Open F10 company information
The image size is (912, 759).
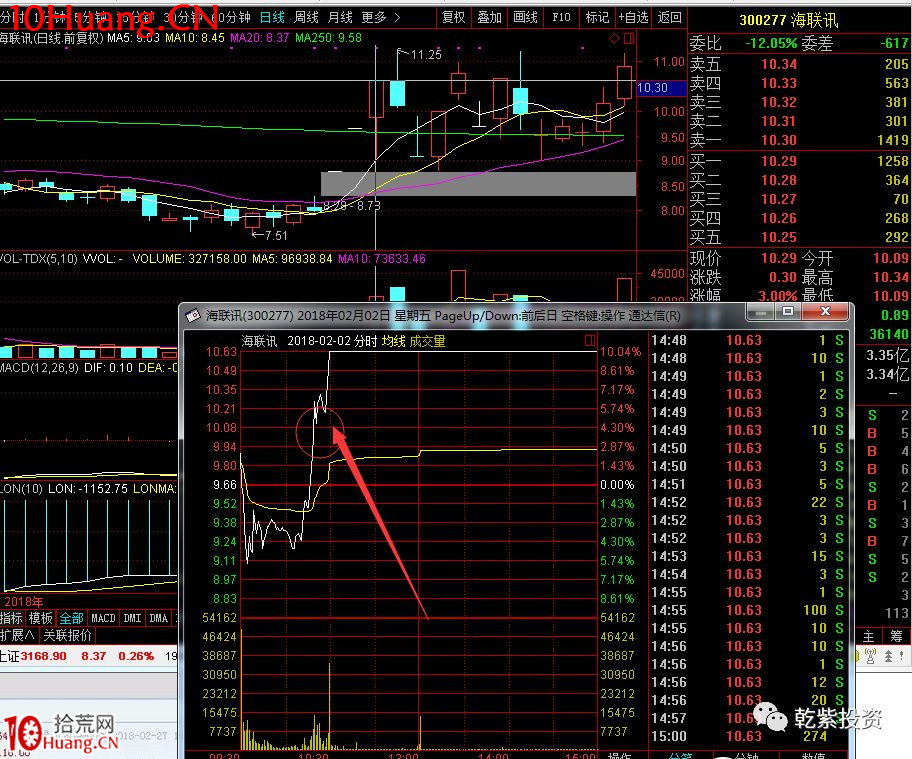561,17
